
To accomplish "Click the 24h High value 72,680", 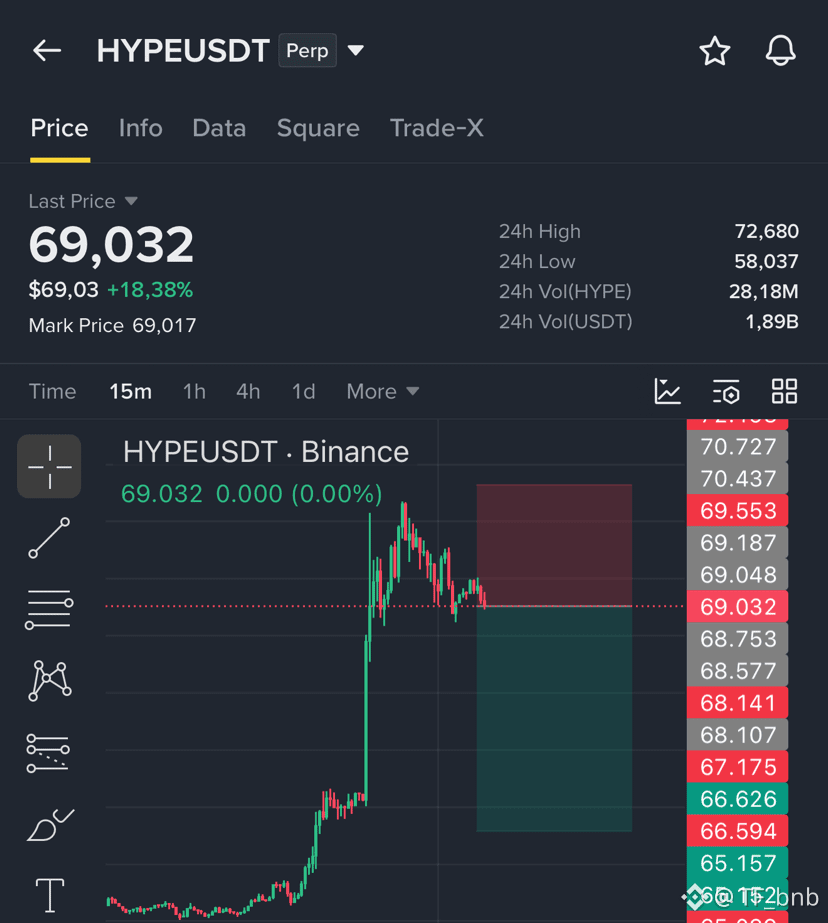I will pyautogui.click(x=766, y=231).
